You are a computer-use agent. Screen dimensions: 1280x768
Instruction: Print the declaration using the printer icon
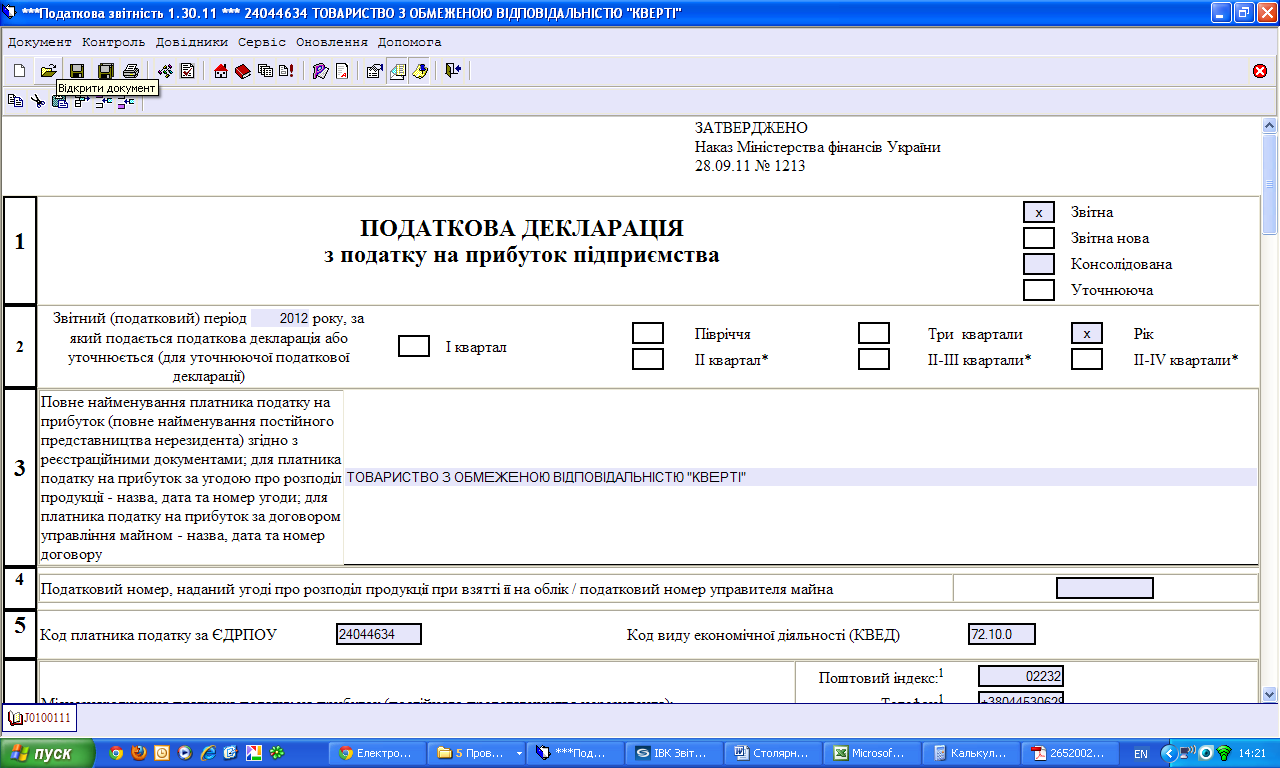[131, 71]
